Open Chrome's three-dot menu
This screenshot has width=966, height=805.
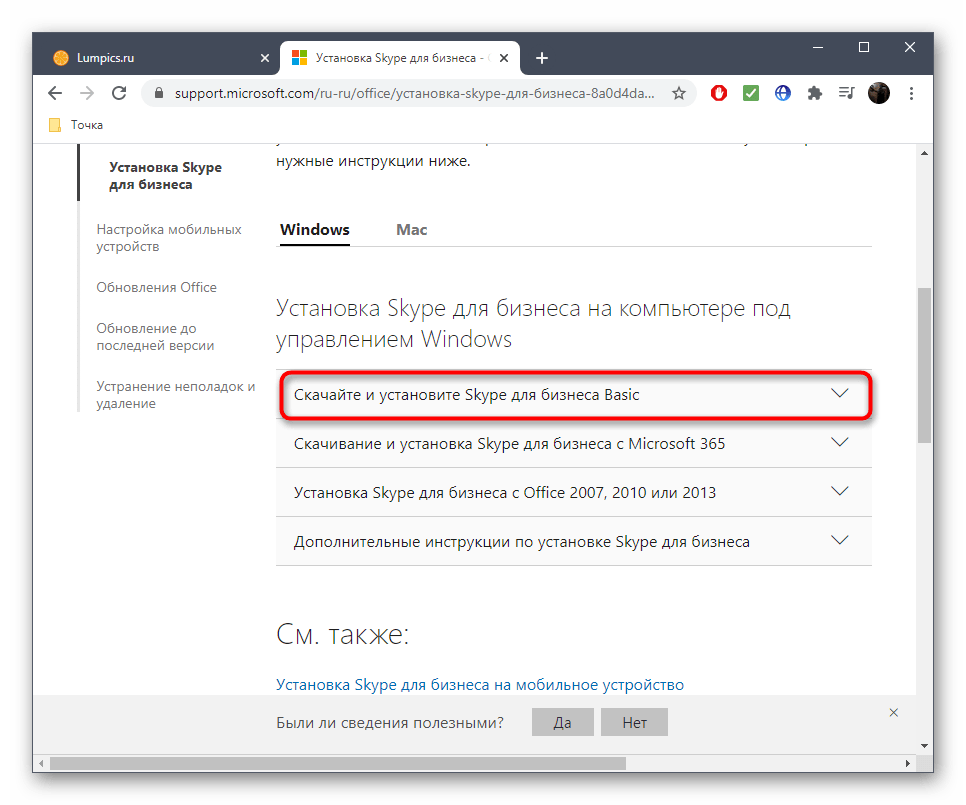(x=911, y=93)
